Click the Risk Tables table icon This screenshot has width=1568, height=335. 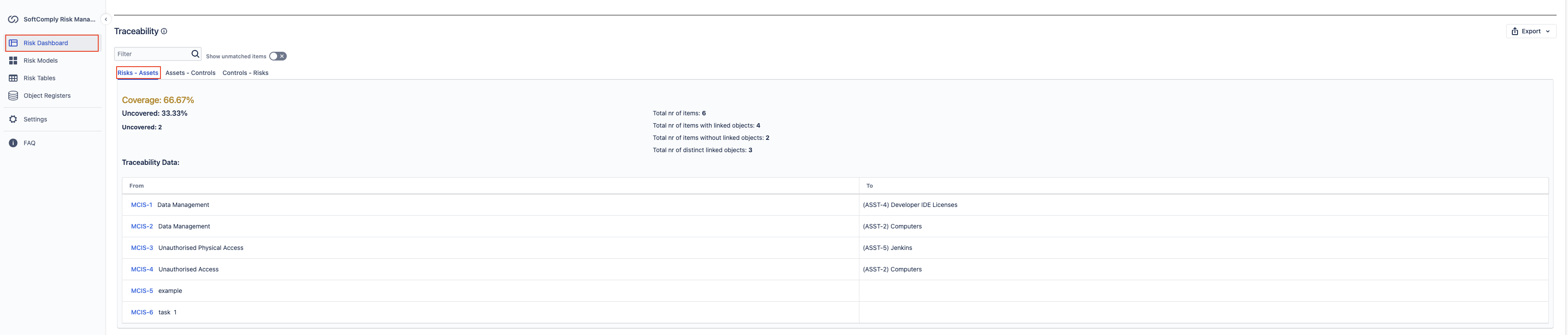click(13, 78)
